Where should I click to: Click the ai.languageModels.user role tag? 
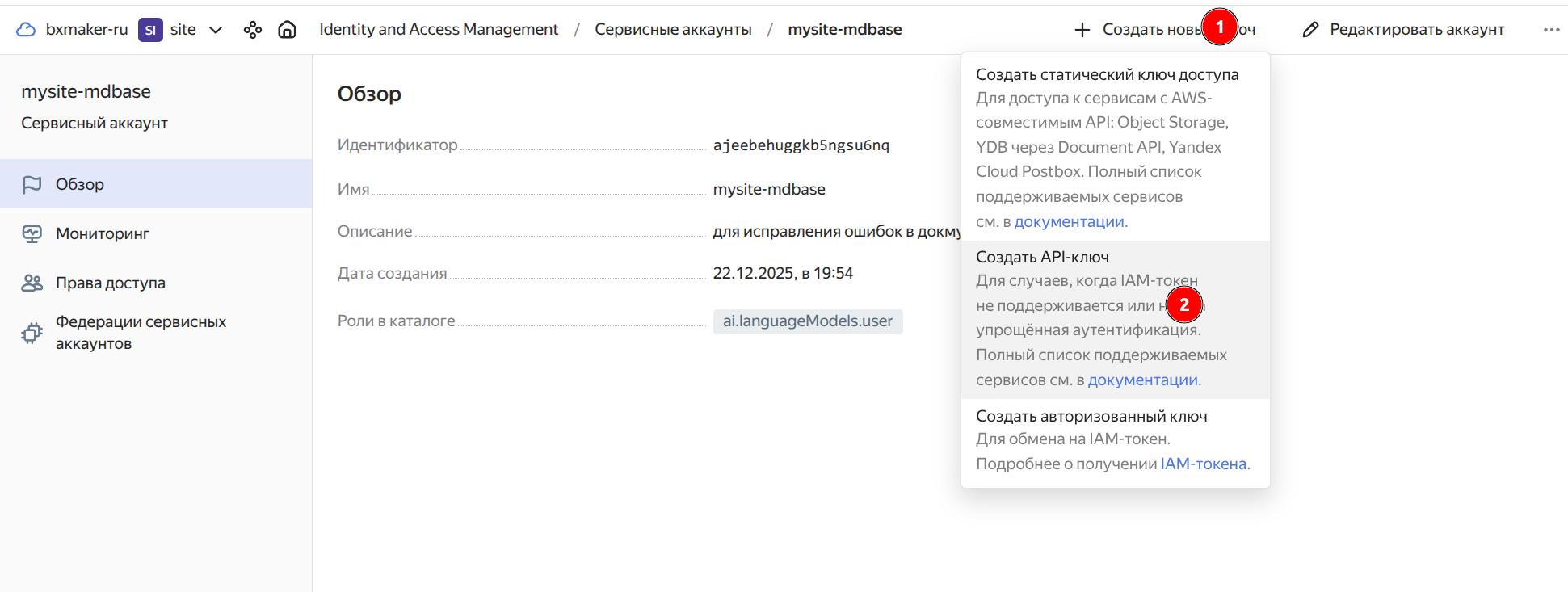coord(807,321)
